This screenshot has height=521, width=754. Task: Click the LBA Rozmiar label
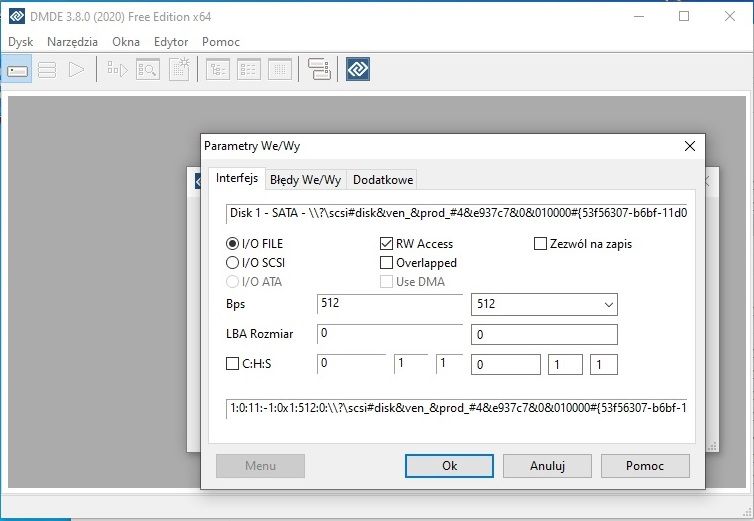click(260, 334)
